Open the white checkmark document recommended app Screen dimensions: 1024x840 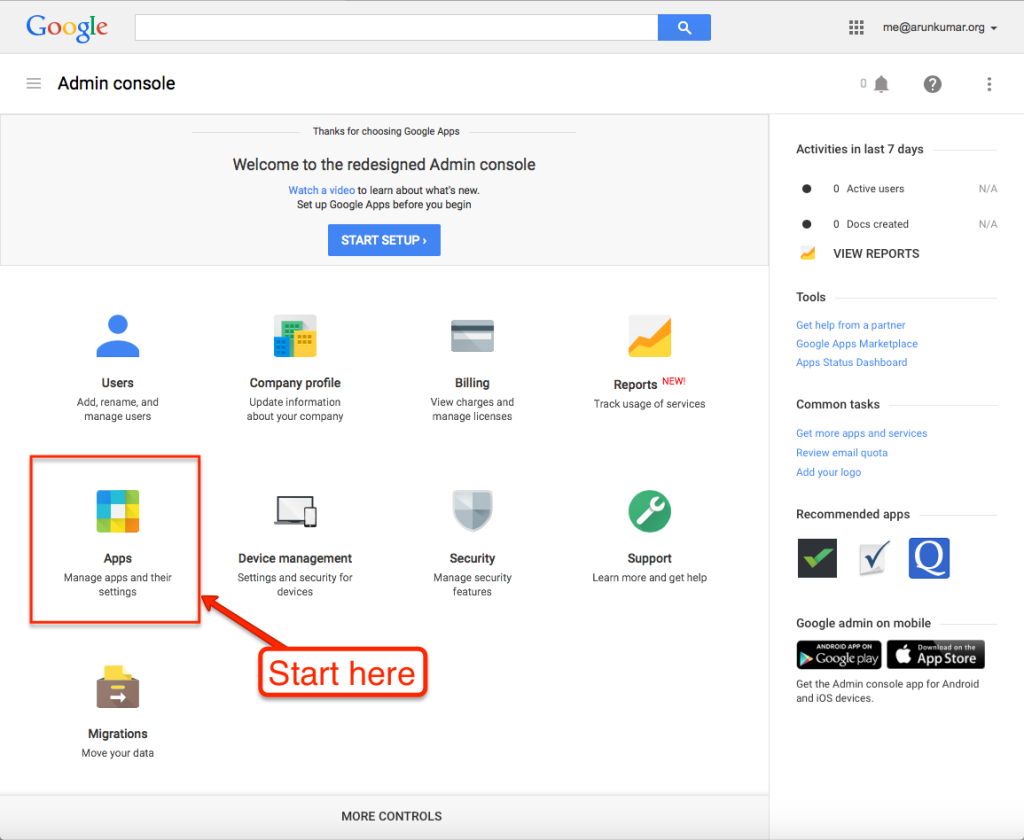click(874, 558)
